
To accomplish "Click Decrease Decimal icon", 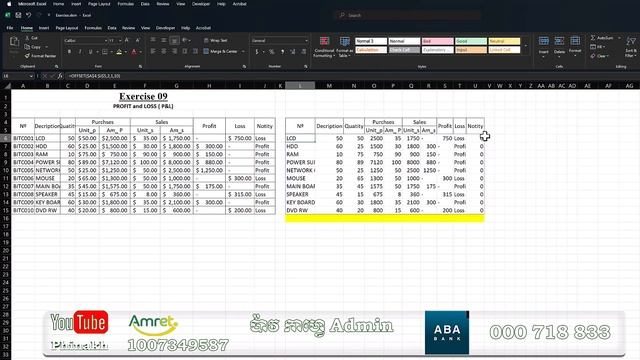I will pos(303,52).
